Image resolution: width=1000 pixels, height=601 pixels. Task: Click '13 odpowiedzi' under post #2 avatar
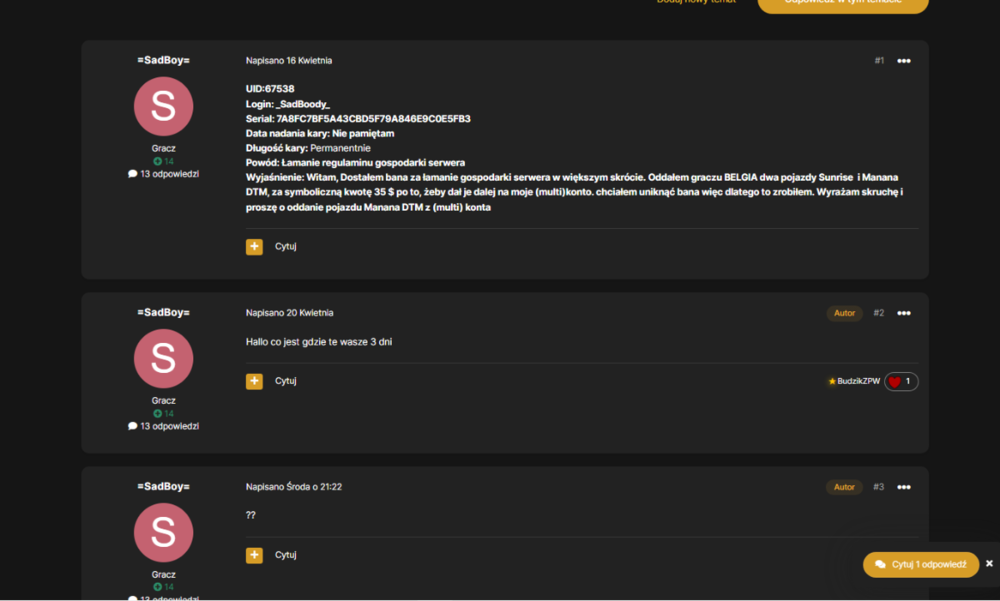[x=163, y=426]
